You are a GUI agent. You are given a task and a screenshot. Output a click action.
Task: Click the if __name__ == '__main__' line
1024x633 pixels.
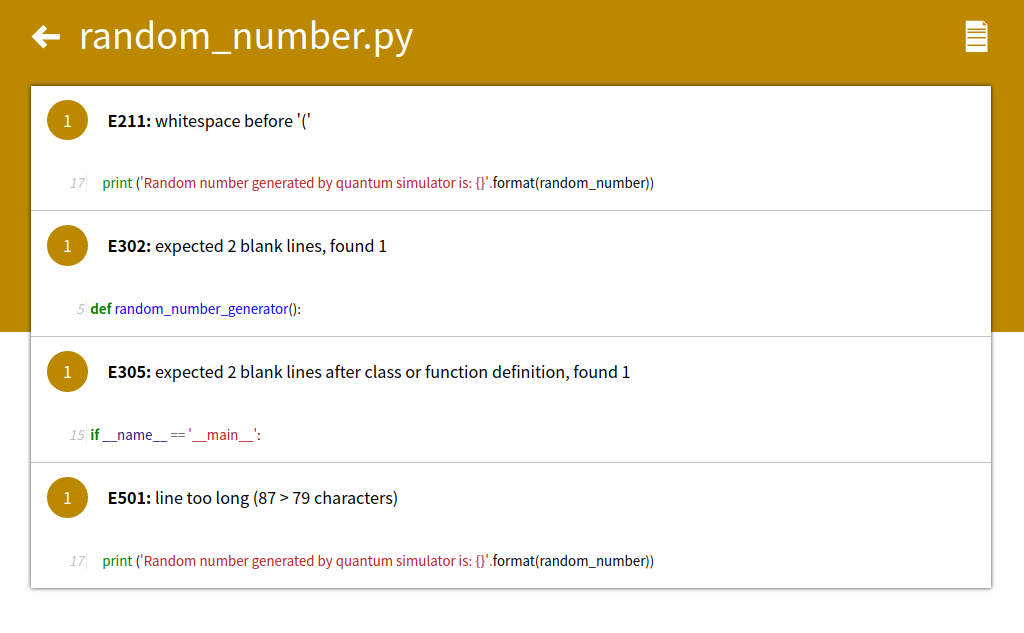pyautogui.click(x=176, y=435)
